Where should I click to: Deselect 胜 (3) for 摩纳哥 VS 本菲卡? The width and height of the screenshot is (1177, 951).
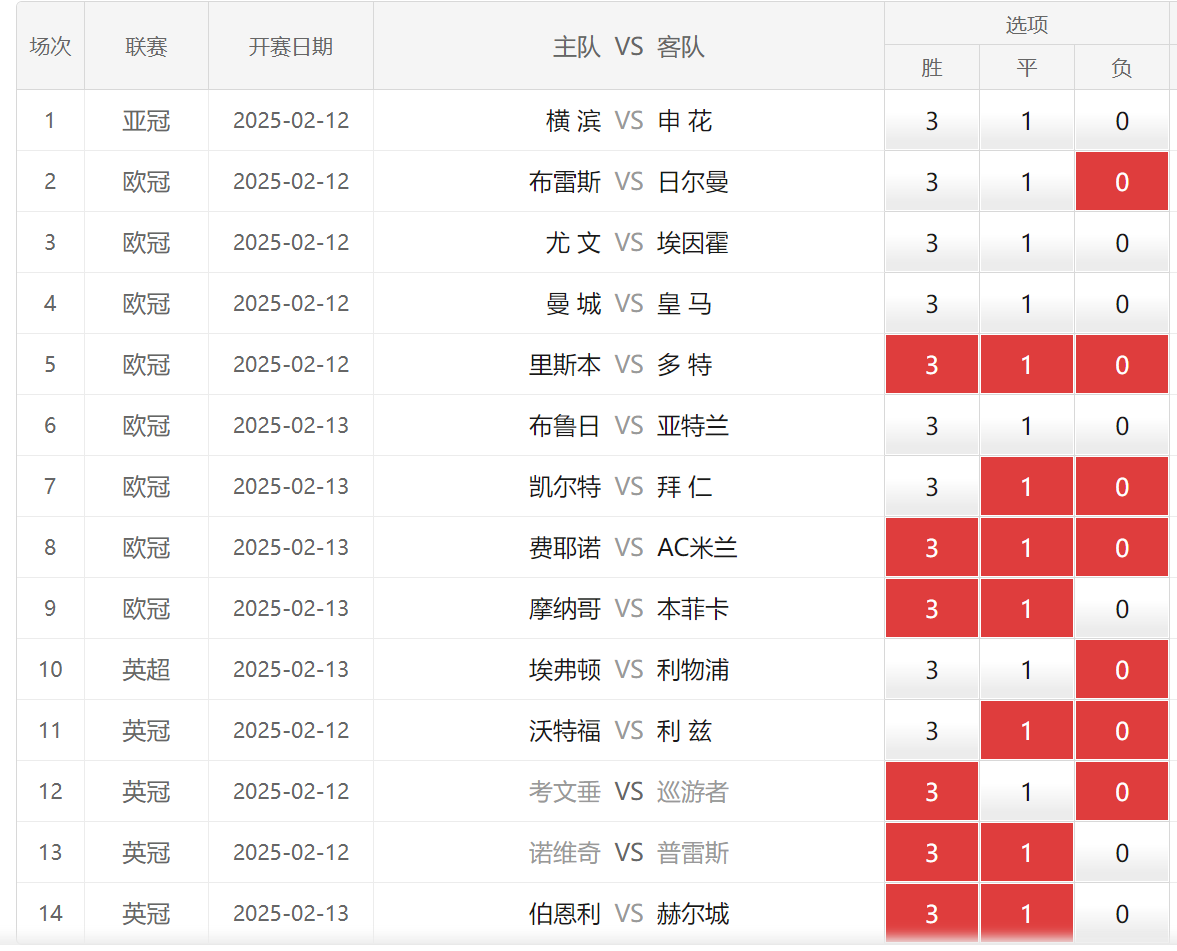tap(932, 609)
